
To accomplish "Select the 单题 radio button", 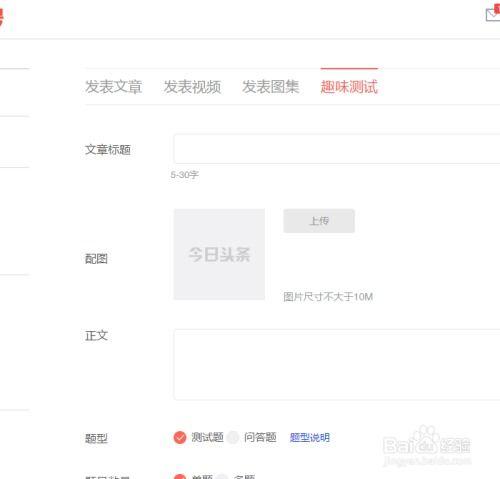I will pos(180,477).
